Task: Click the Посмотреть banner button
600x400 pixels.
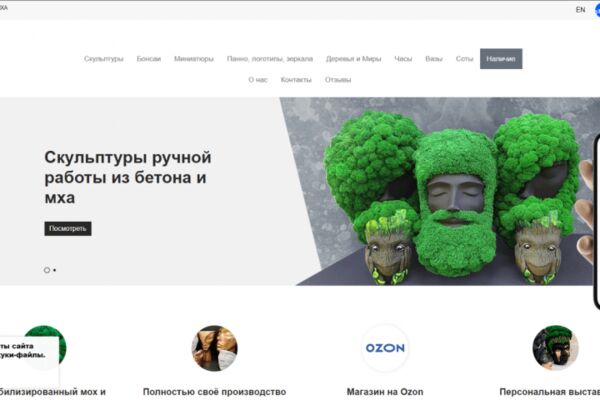Action: [x=68, y=229]
